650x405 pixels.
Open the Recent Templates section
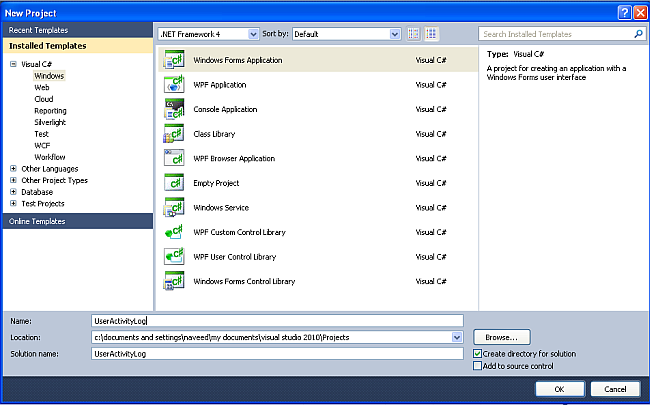78,30
